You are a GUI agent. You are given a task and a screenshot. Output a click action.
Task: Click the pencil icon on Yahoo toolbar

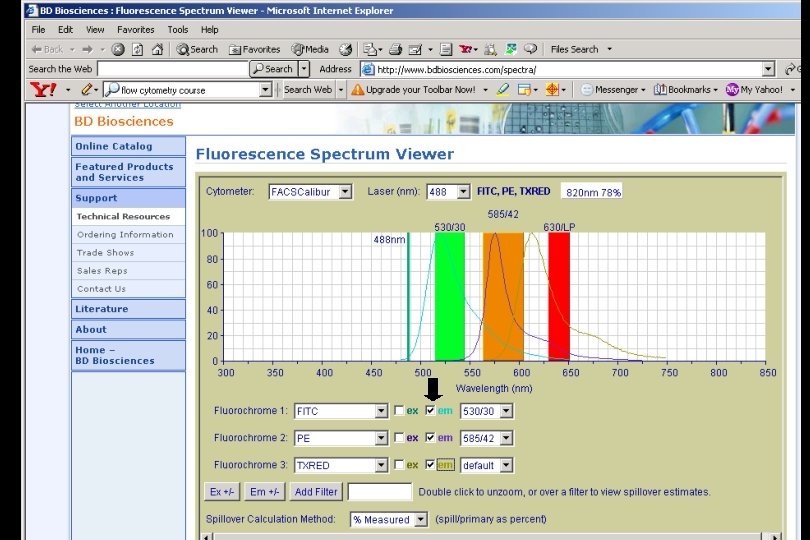pyautogui.click(x=87, y=90)
